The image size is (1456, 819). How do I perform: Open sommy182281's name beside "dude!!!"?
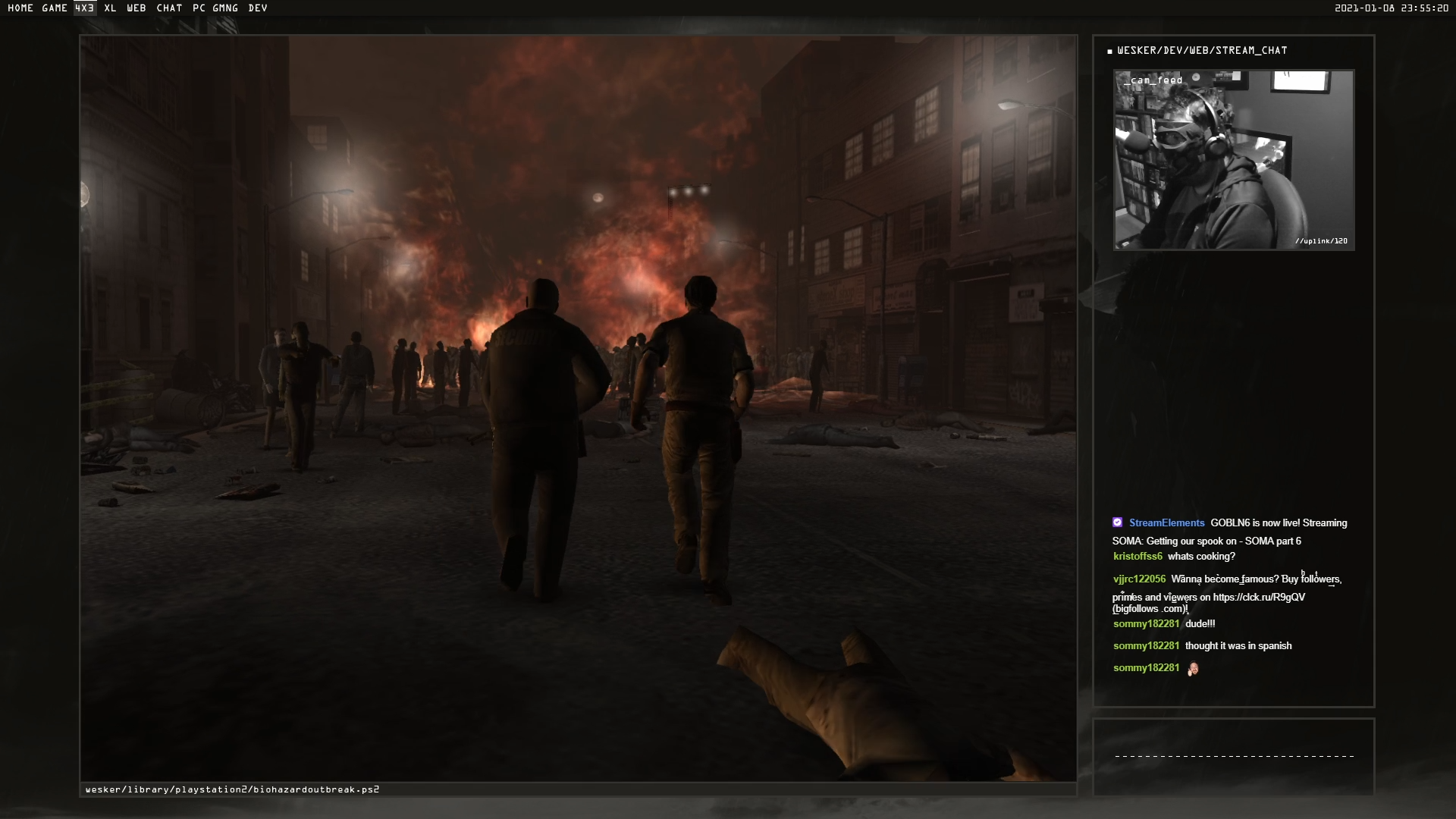[x=1146, y=624]
